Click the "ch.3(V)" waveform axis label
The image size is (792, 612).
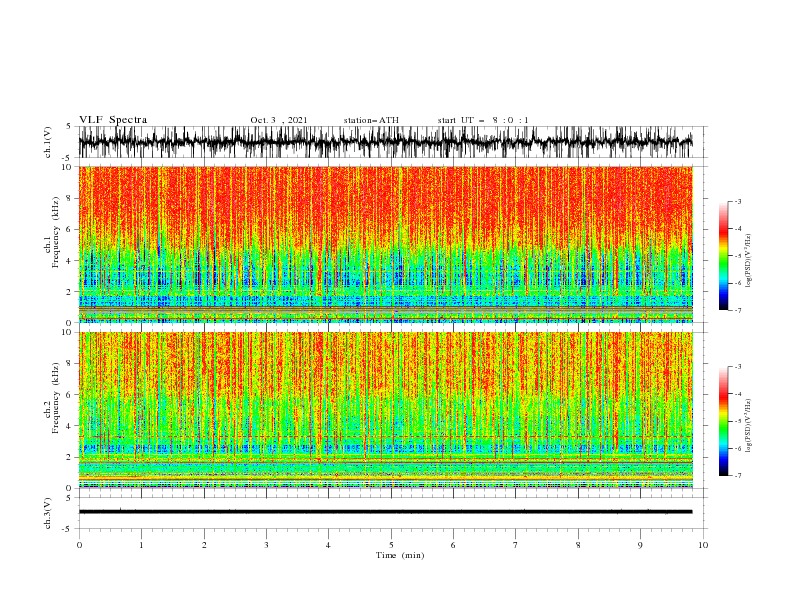(x=48, y=513)
